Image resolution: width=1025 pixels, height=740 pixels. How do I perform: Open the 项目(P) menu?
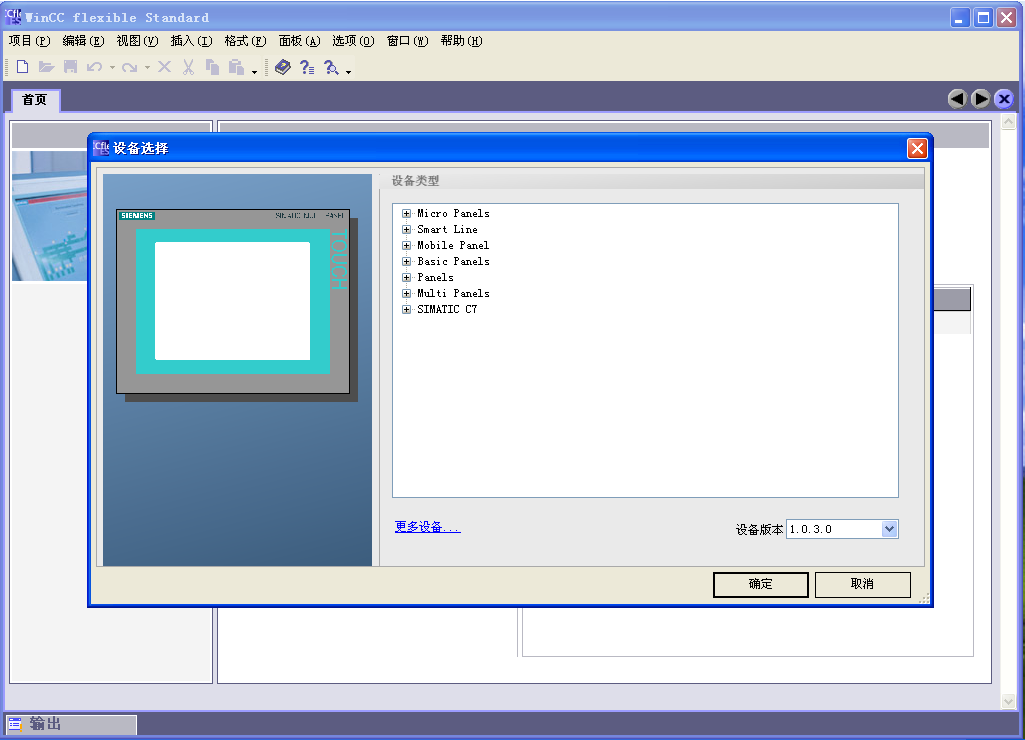pos(29,41)
